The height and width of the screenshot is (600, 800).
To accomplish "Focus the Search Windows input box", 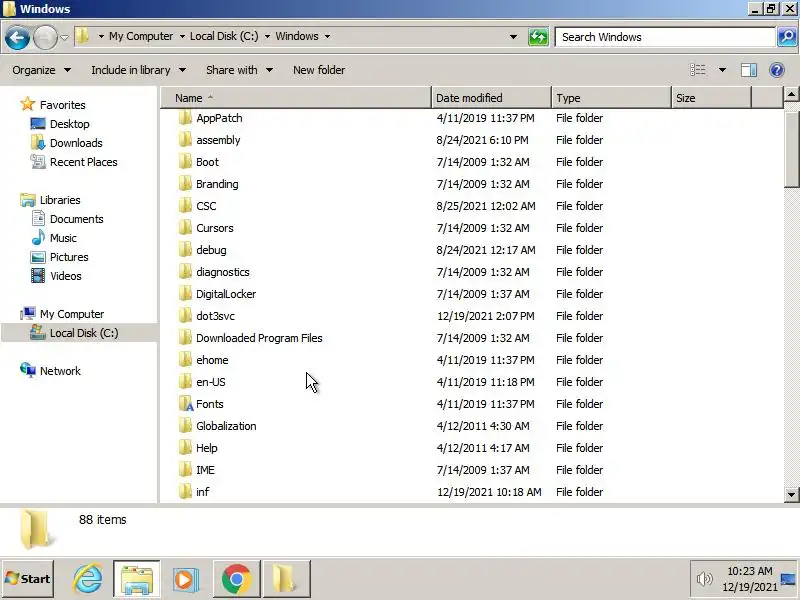I will pos(665,37).
